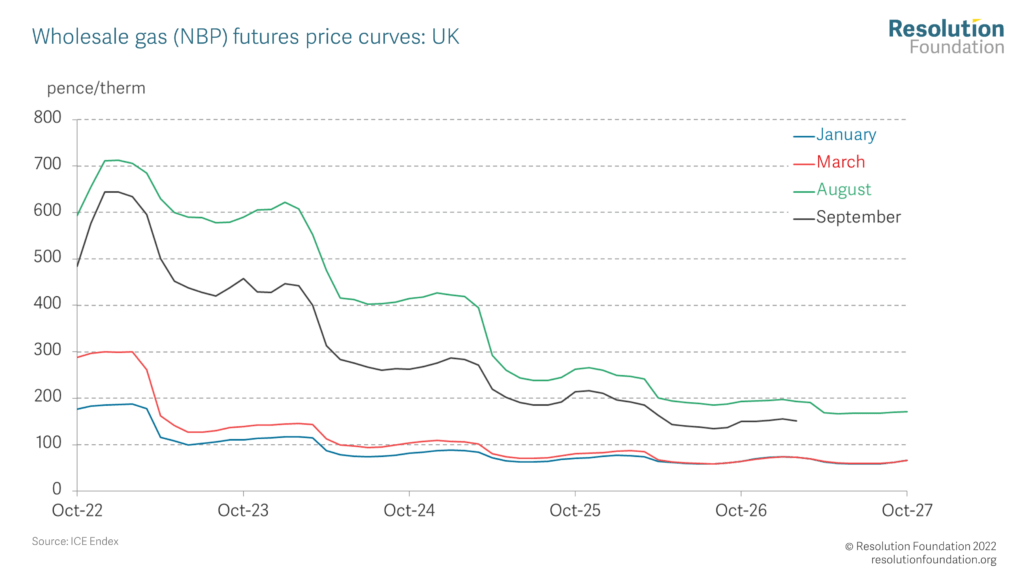
Task: Click the resolutionfoundation.org link text
Action: click(934, 560)
